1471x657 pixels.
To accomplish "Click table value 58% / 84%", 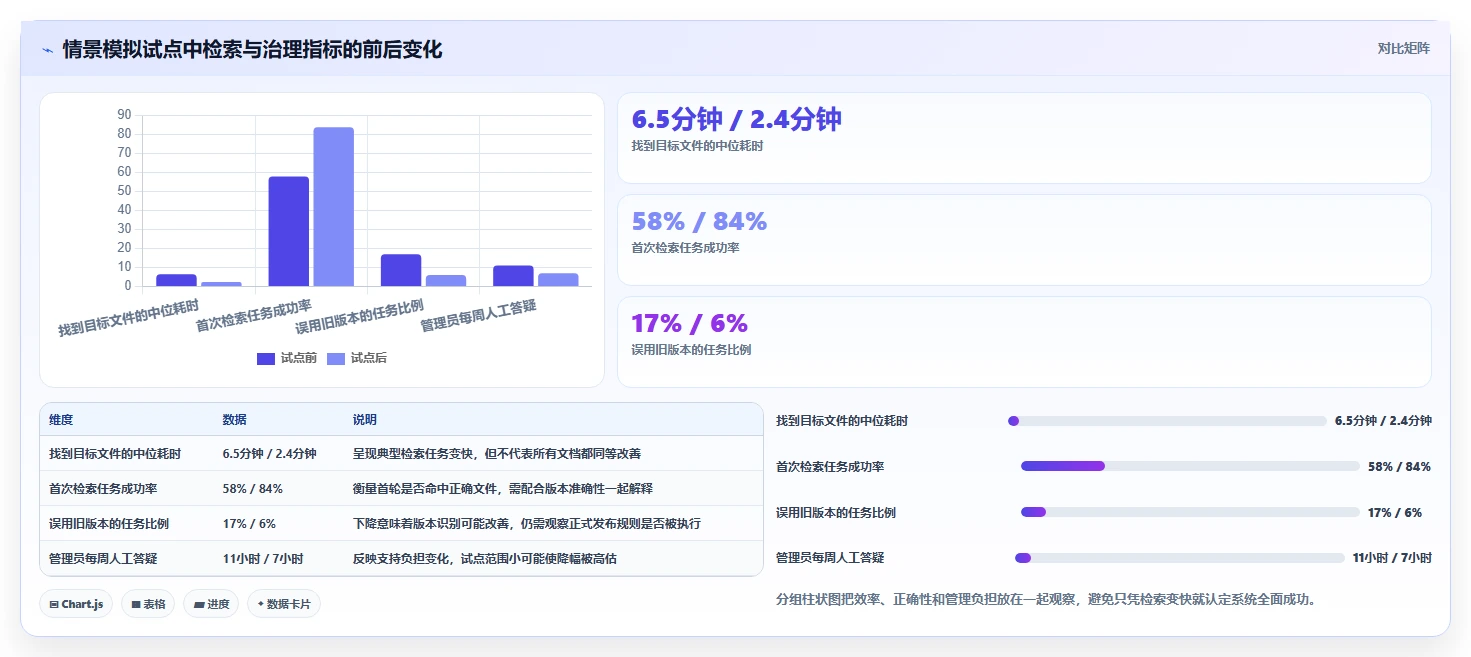I will pyautogui.click(x=252, y=489).
